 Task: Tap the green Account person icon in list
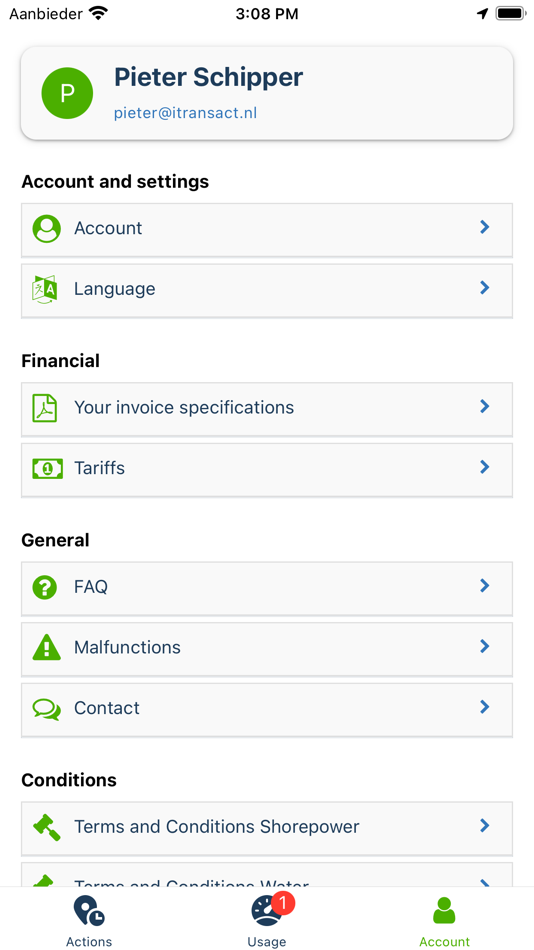(47, 229)
